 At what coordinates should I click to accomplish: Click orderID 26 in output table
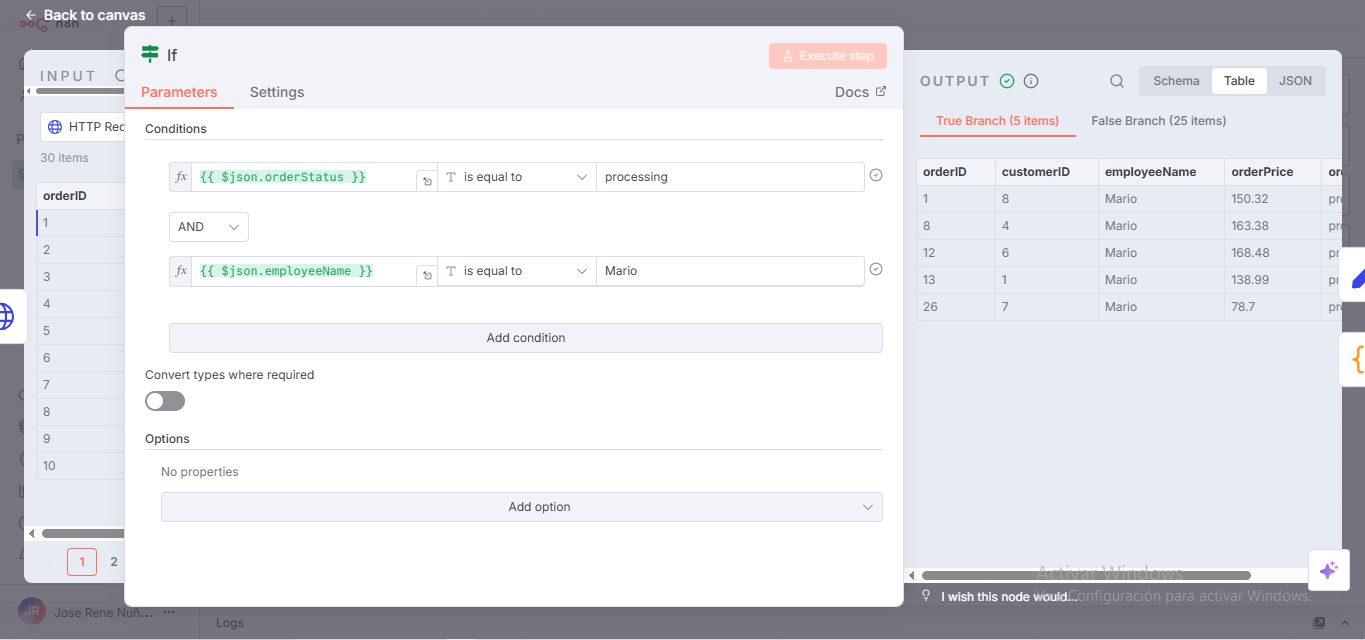(956, 307)
